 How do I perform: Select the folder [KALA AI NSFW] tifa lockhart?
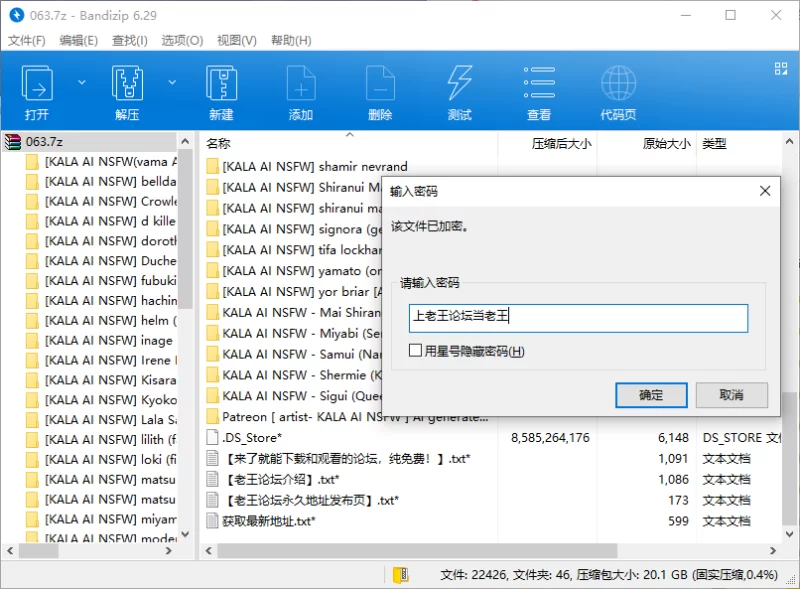302,250
